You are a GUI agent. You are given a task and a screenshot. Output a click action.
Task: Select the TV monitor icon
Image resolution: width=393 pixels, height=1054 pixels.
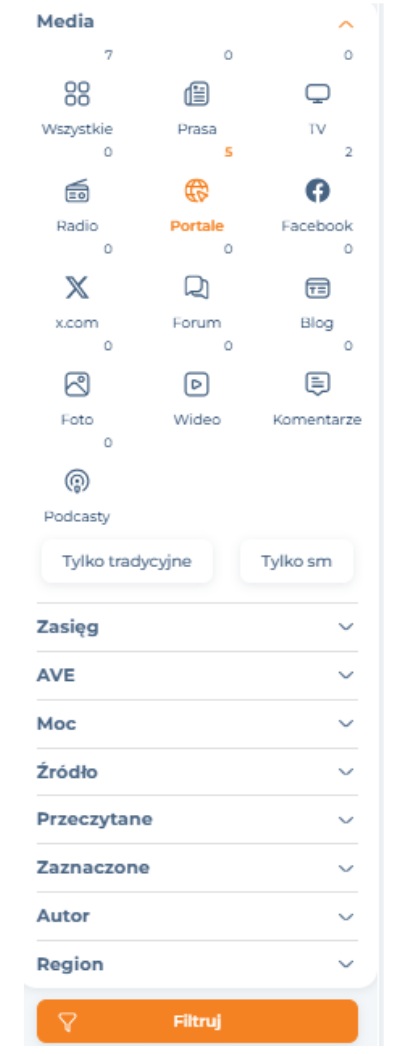tap(317, 94)
